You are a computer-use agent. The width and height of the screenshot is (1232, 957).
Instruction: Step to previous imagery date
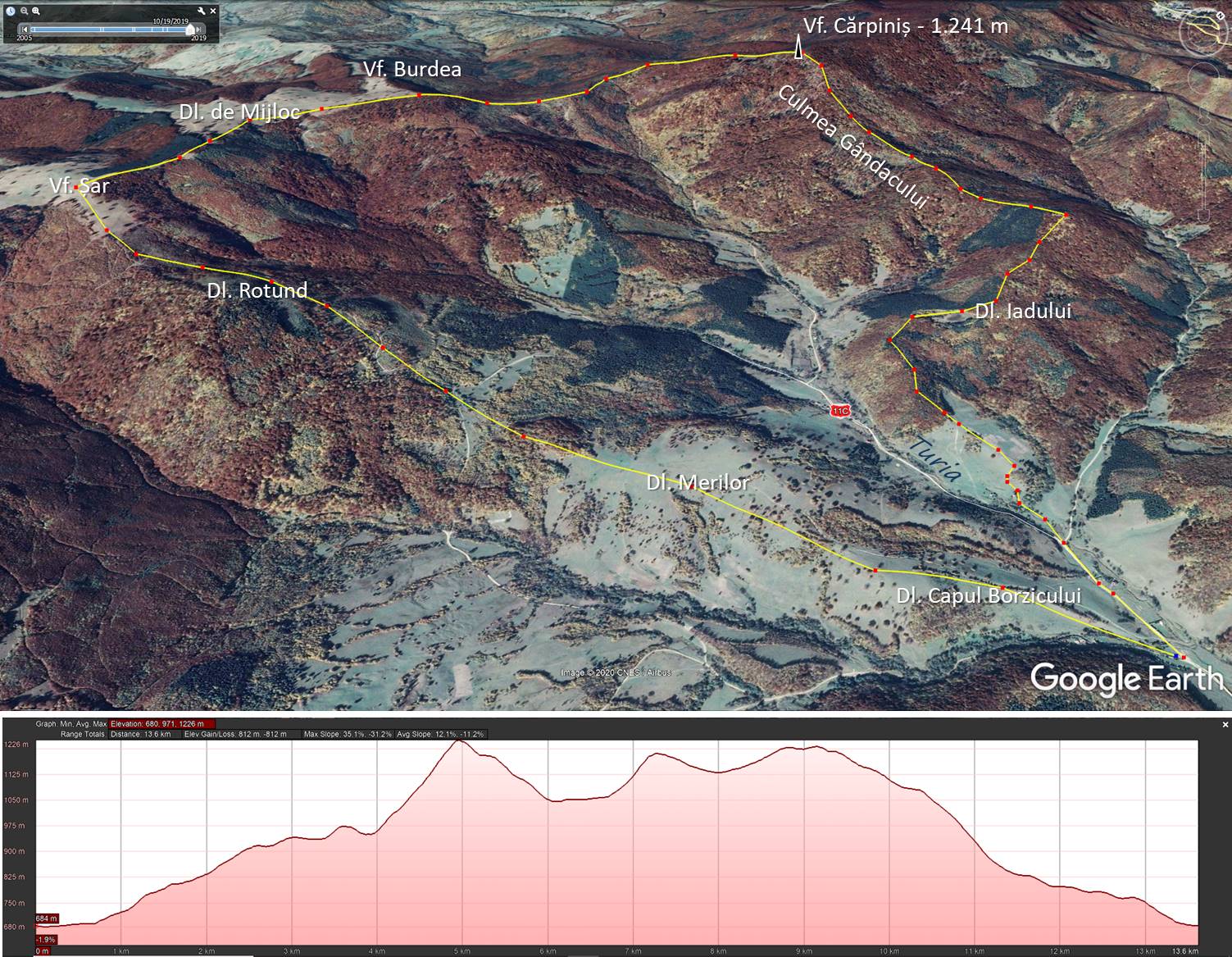point(25,30)
